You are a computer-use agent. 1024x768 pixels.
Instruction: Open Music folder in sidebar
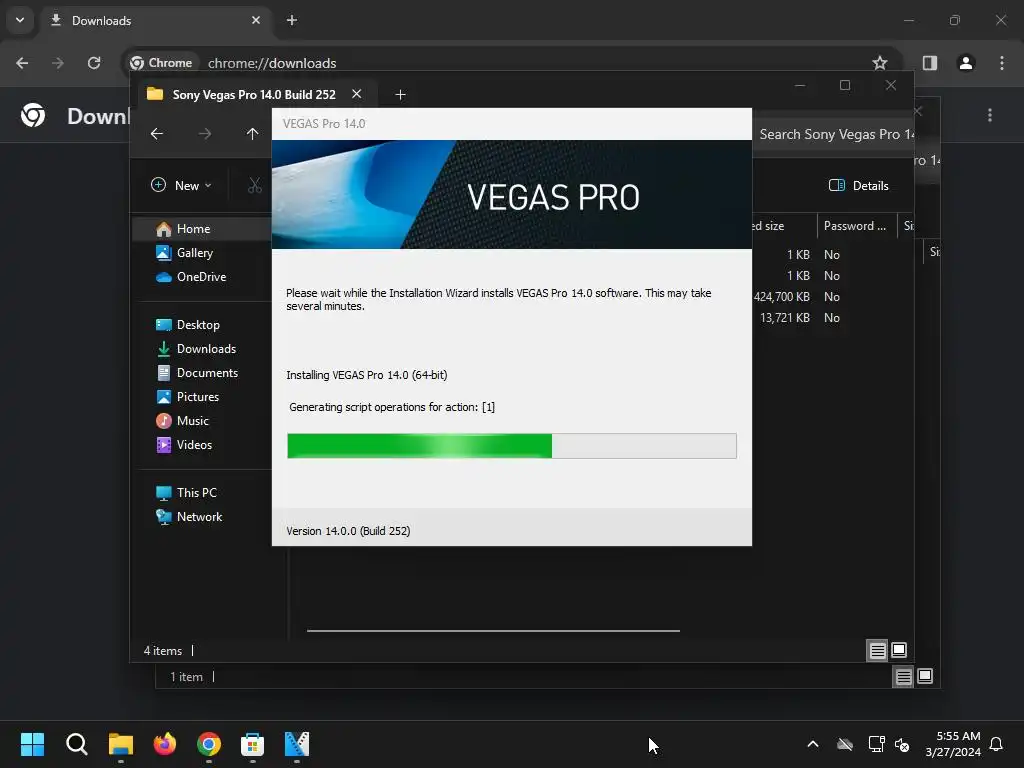pos(193,421)
